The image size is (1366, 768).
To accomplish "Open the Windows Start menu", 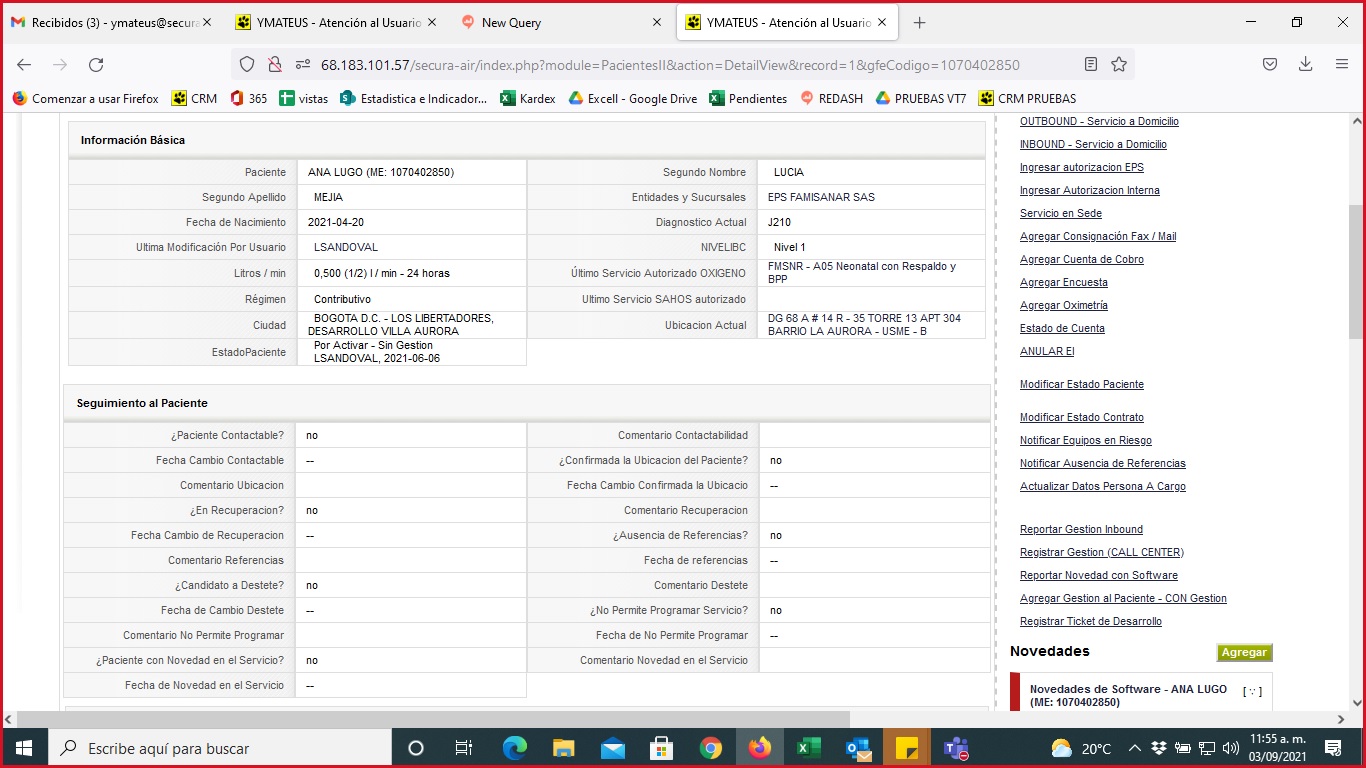I will click(x=23, y=748).
